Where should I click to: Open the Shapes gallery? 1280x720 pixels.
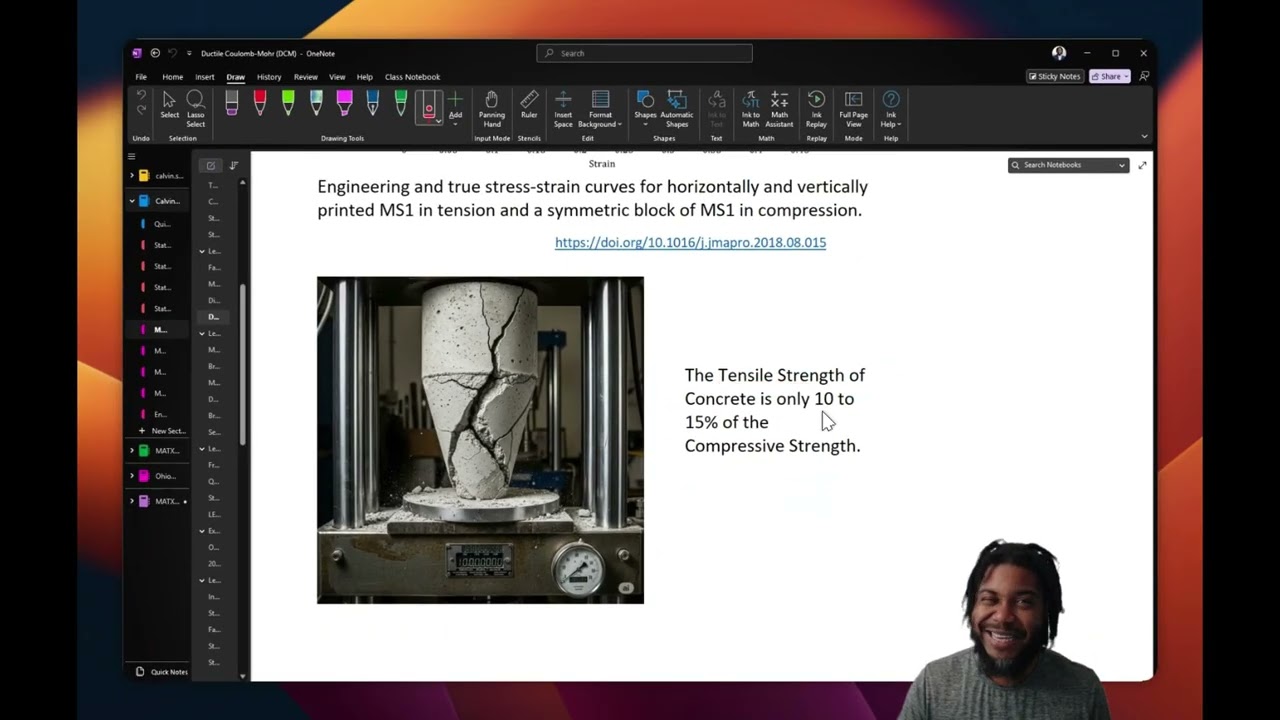pos(645,108)
